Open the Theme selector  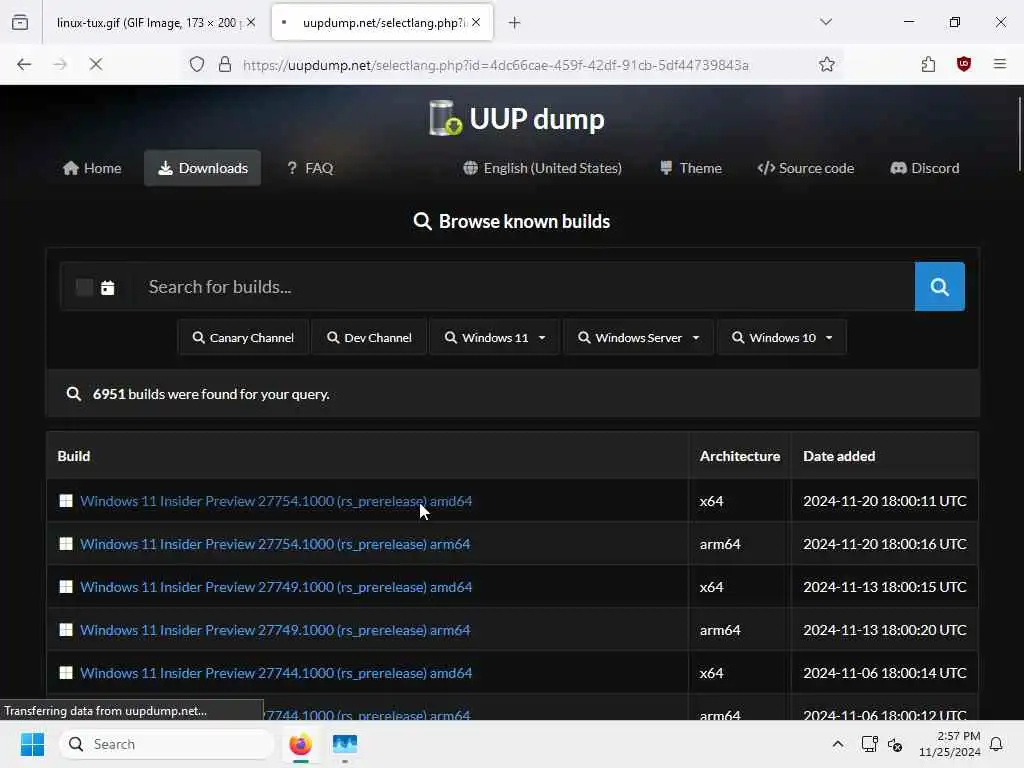[691, 168]
